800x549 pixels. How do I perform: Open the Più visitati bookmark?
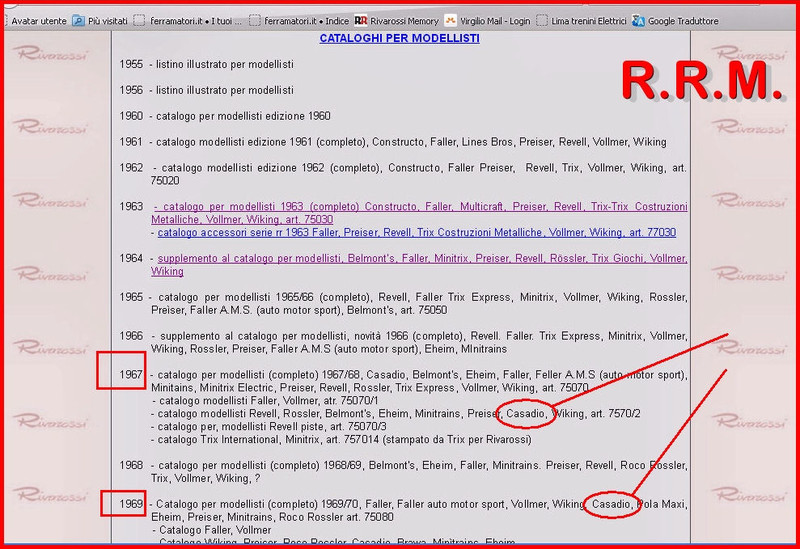point(107,21)
